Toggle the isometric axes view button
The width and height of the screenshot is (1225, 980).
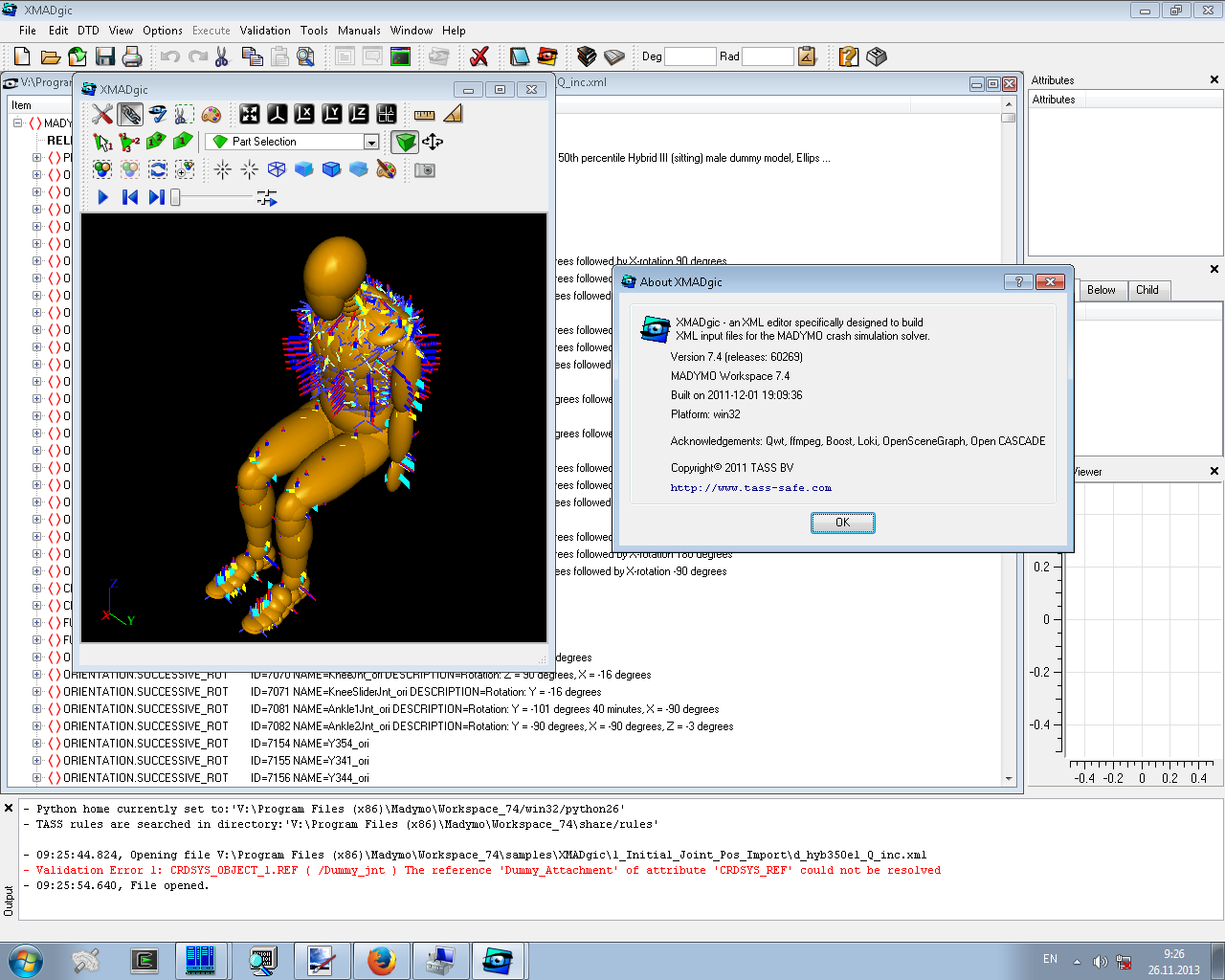[277, 114]
